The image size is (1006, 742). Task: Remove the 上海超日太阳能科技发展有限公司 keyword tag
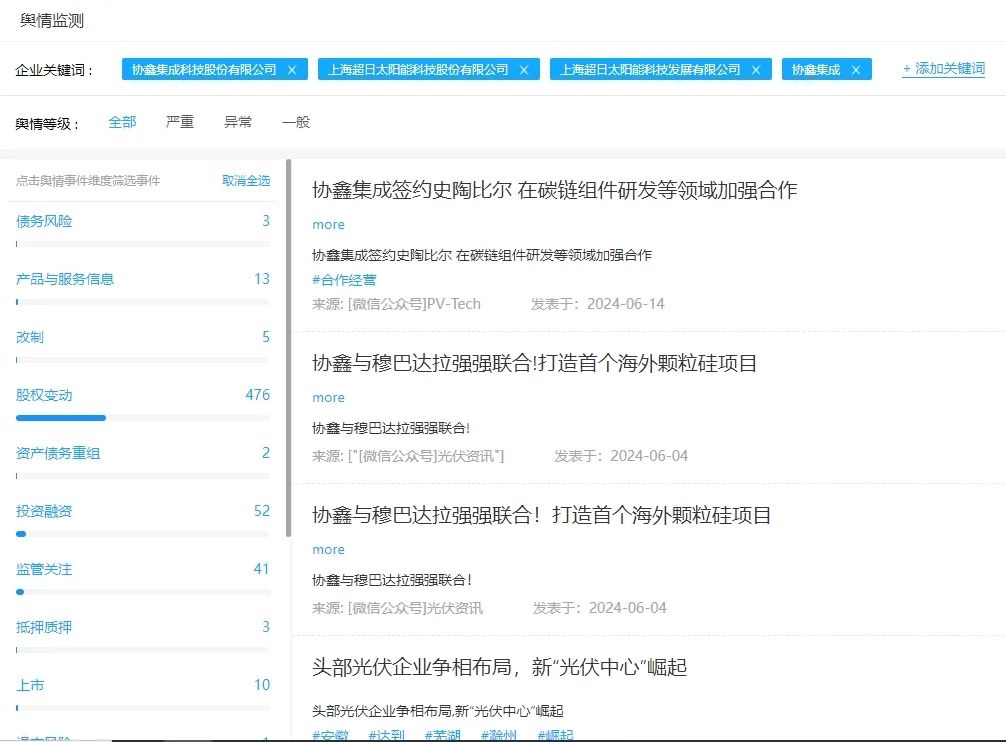(756, 70)
